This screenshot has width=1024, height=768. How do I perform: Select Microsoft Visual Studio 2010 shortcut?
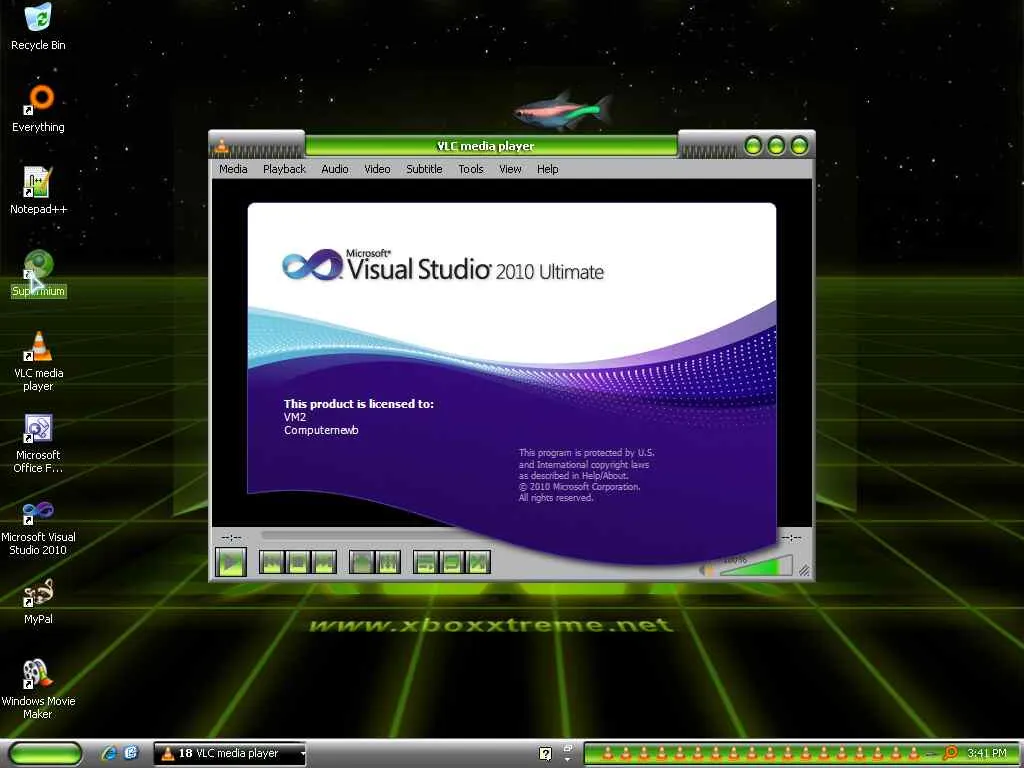point(38,528)
